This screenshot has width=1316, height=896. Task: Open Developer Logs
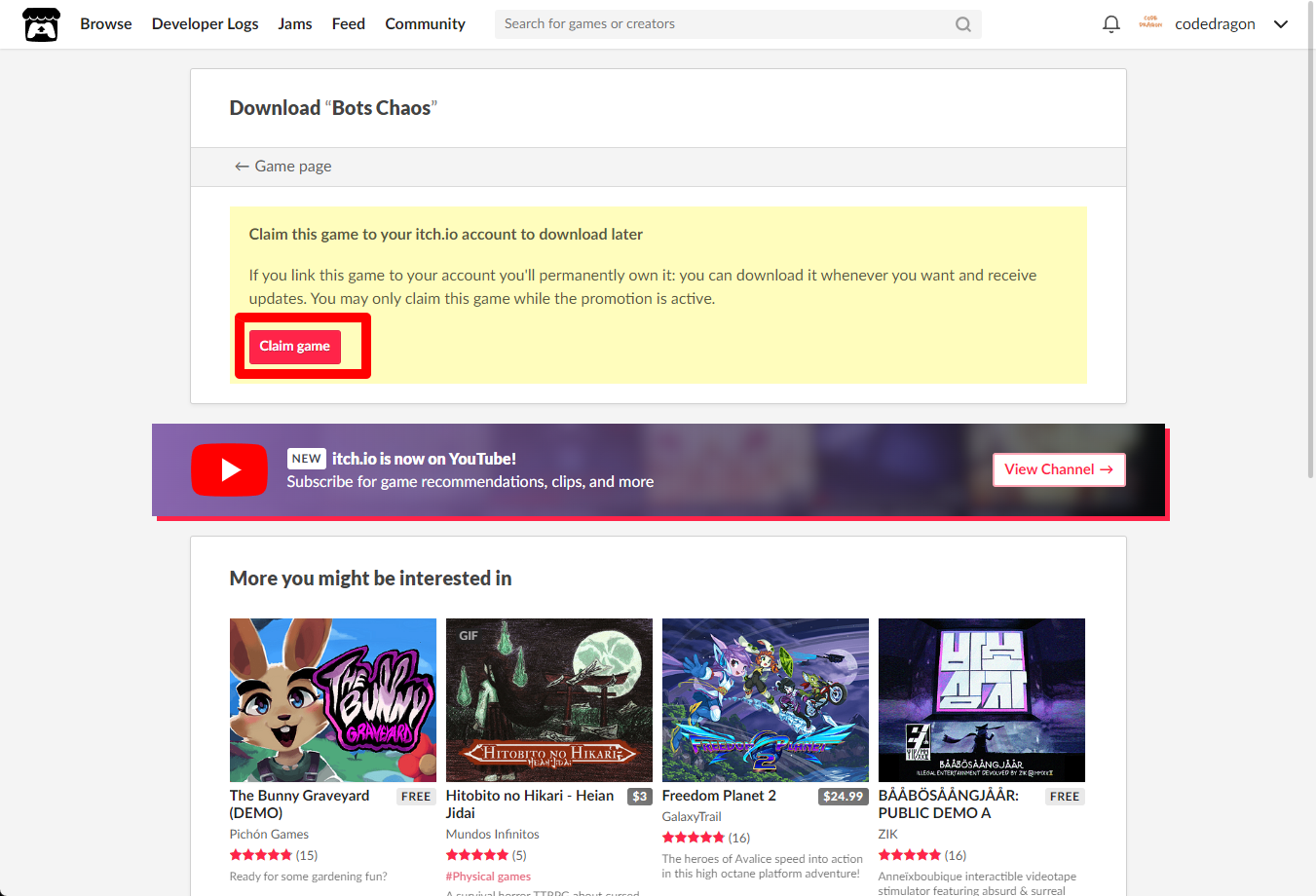coord(206,24)
